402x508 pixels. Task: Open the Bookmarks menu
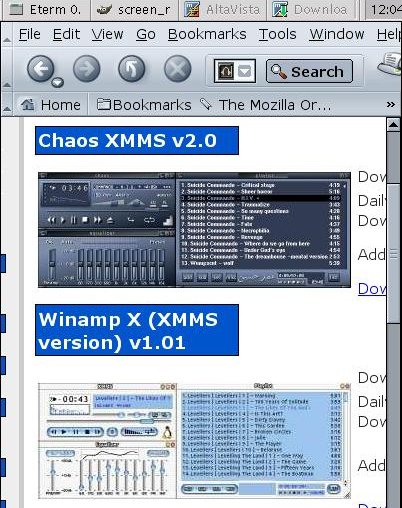tap(207, 34)
